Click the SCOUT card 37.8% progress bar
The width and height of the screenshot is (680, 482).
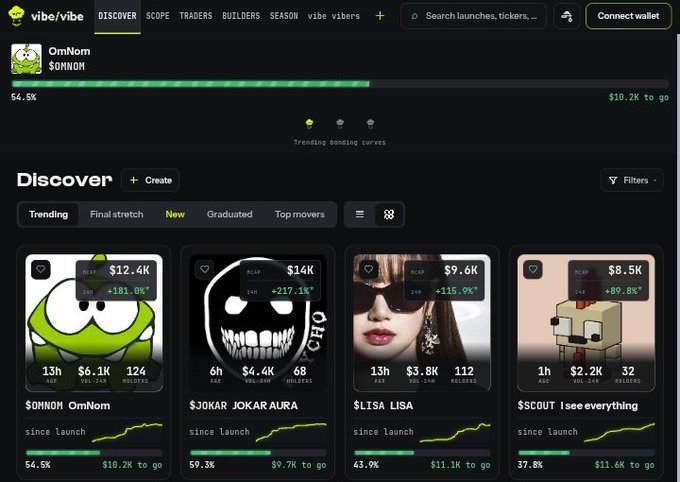click(x=586, y=452)
